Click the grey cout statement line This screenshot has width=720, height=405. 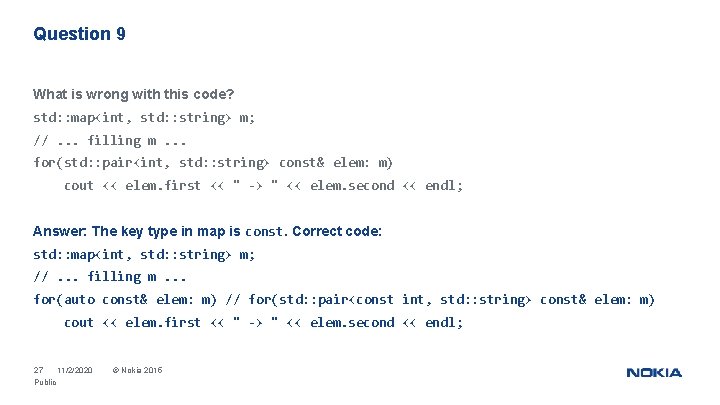263,186
